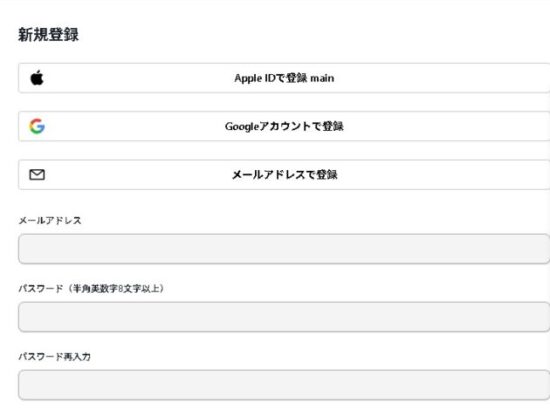Screen dimensions: 550x409
Task: Place cursor in password confirmation box
Action: (x=284, y=385)
